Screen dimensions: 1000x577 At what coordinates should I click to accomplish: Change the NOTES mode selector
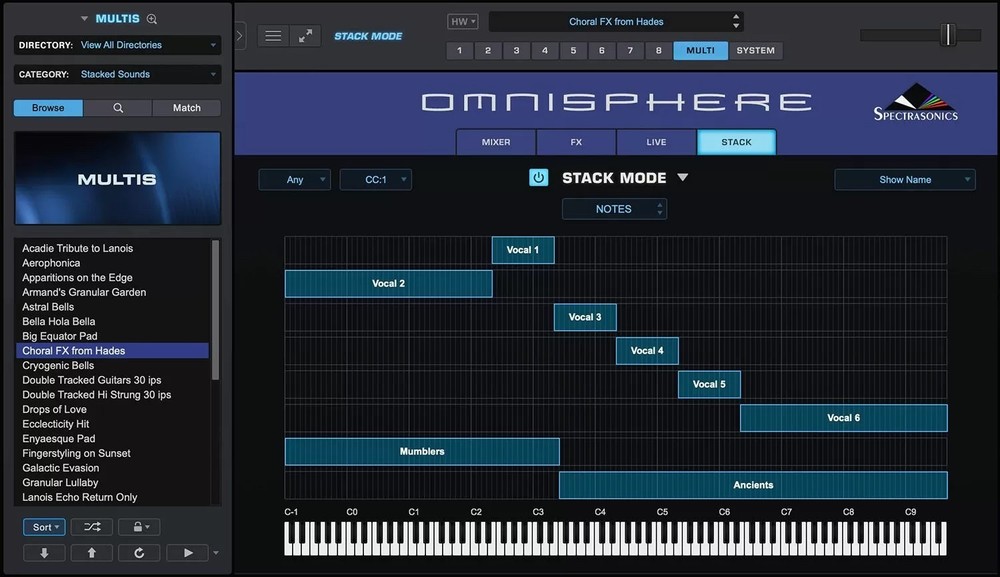(614, 209)
